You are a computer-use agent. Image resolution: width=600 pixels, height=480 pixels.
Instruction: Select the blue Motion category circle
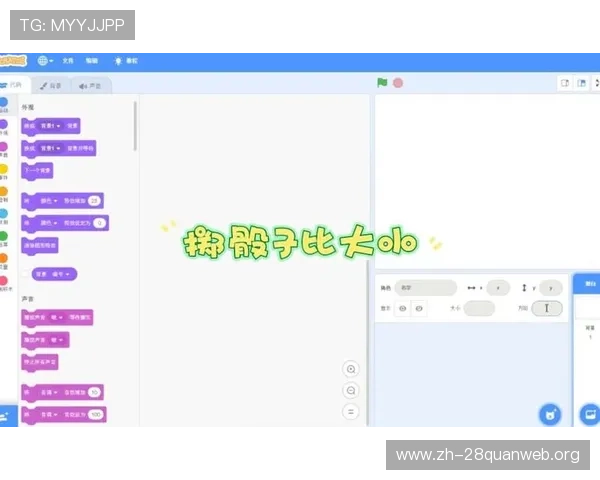[3, 102]
